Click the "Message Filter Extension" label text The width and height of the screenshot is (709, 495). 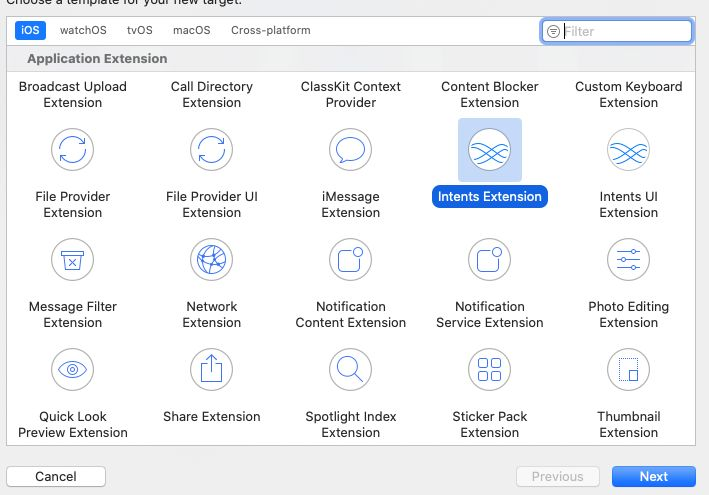pos(73,314)
